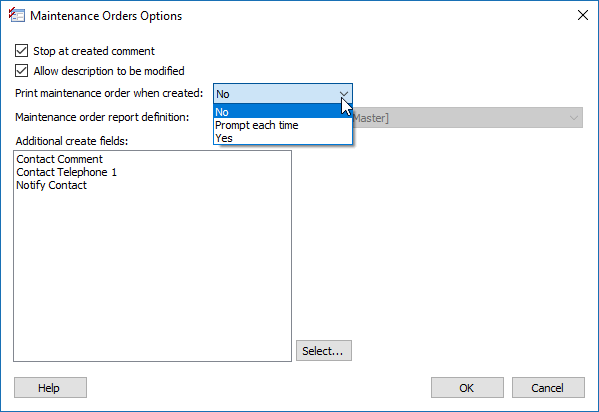Cancel the options dialog
This screenshot has height=412, width=599.
click(548, 388)
